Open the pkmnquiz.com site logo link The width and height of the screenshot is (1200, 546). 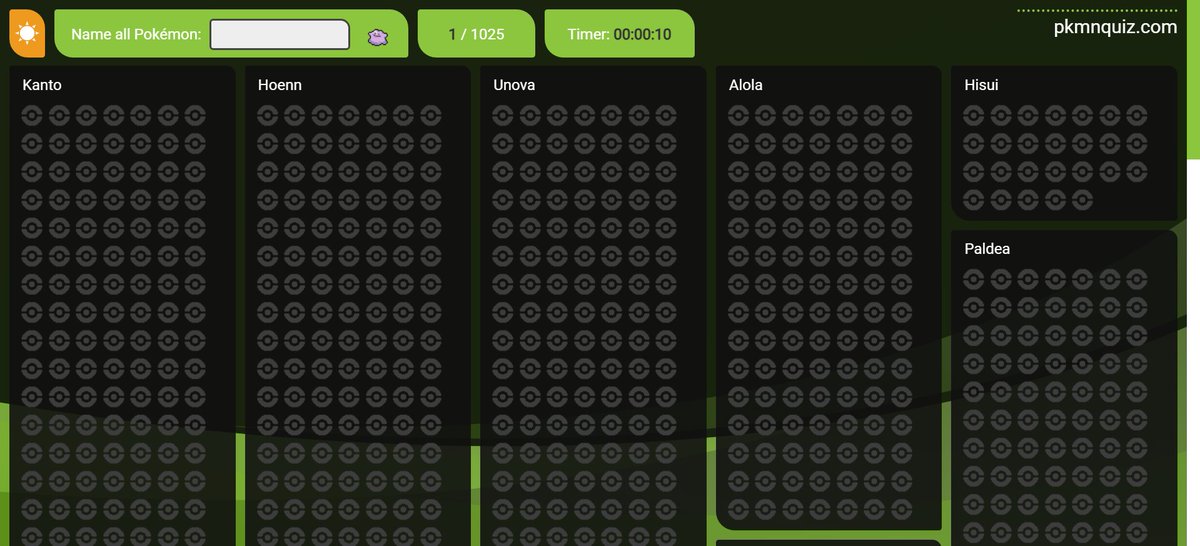point(1115,27)
